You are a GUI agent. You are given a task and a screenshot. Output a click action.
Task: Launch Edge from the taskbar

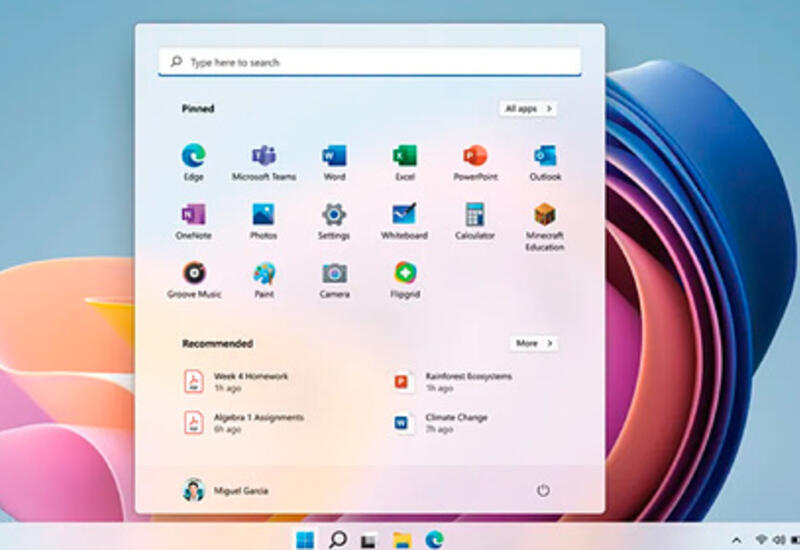[435, 539]
